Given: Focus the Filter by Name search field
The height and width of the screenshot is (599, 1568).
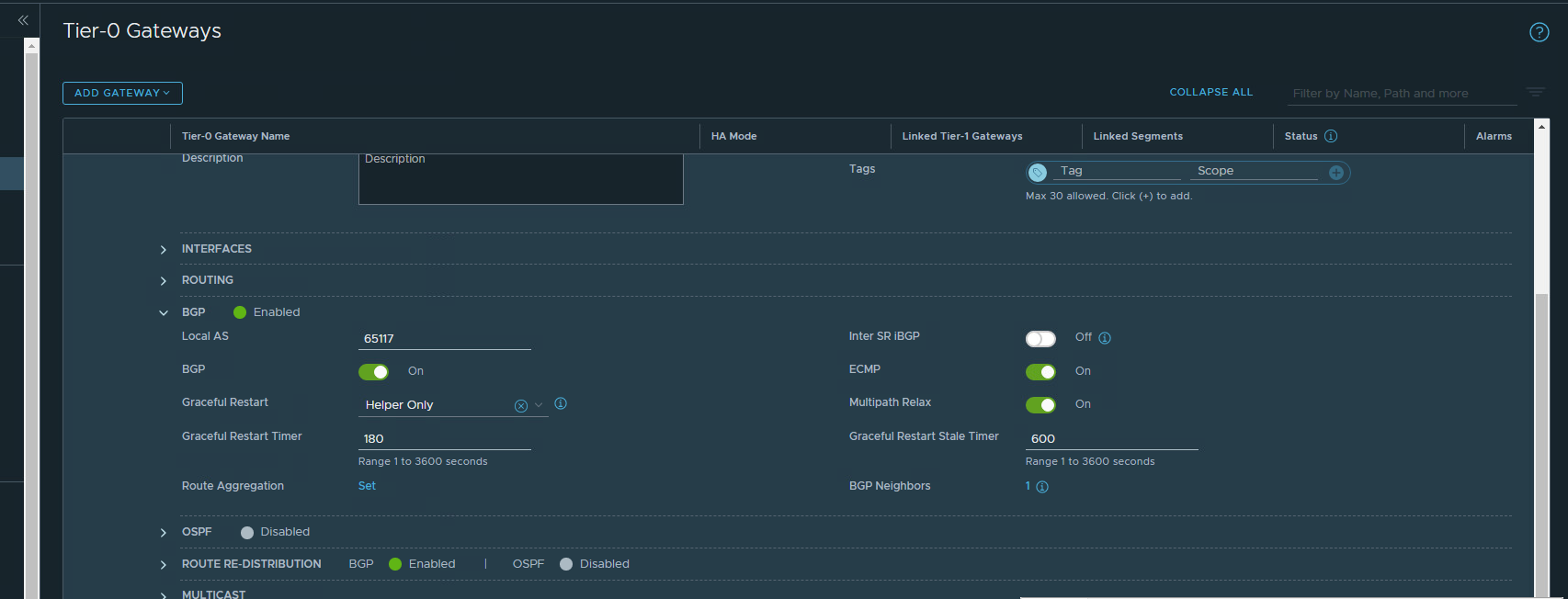Looking at the screenshot, I should (1403, 94).
